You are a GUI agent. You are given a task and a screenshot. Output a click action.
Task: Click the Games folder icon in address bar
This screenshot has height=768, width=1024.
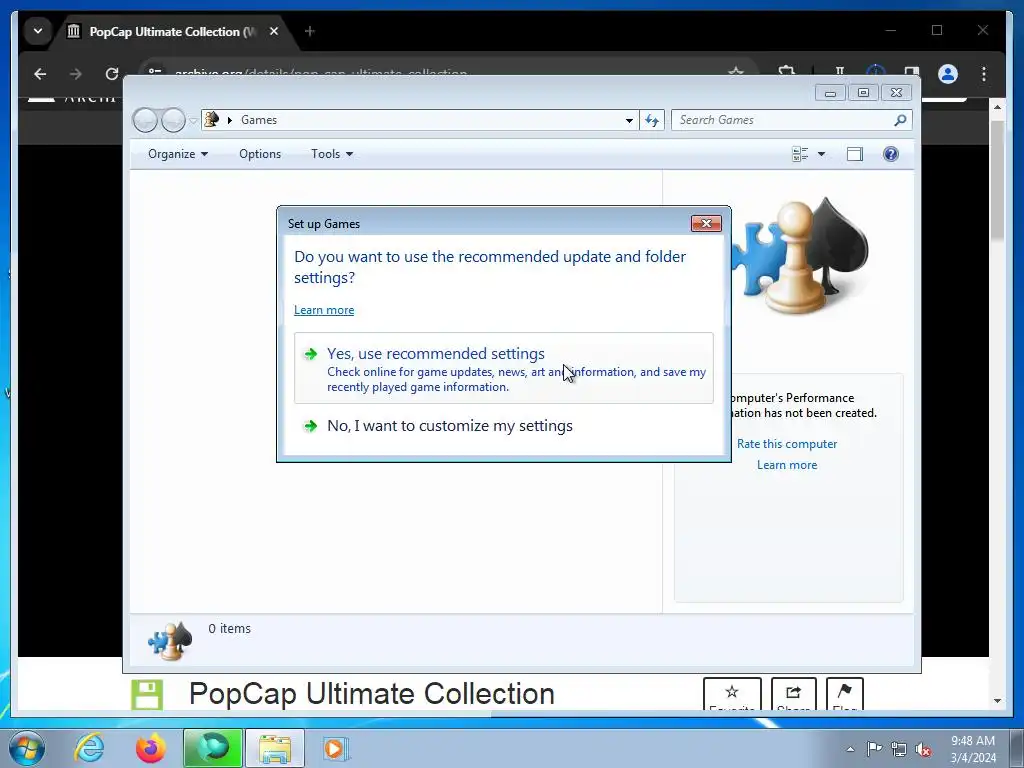pyautogui.click(x=212, y=120)
